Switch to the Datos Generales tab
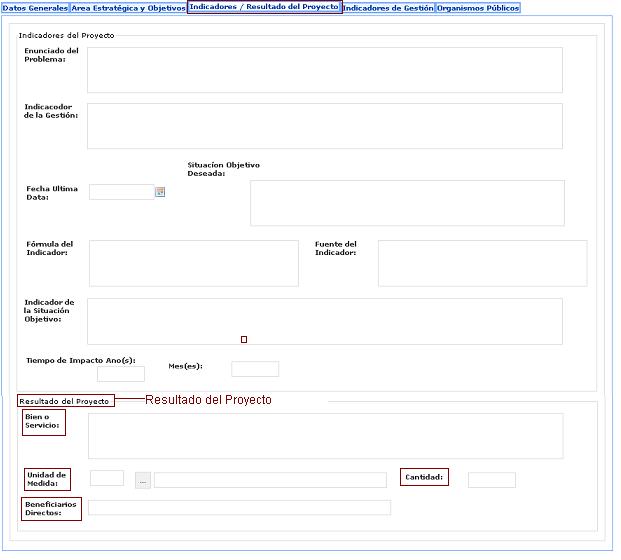This screenshot has width=621, height=560. click(35, 8)
